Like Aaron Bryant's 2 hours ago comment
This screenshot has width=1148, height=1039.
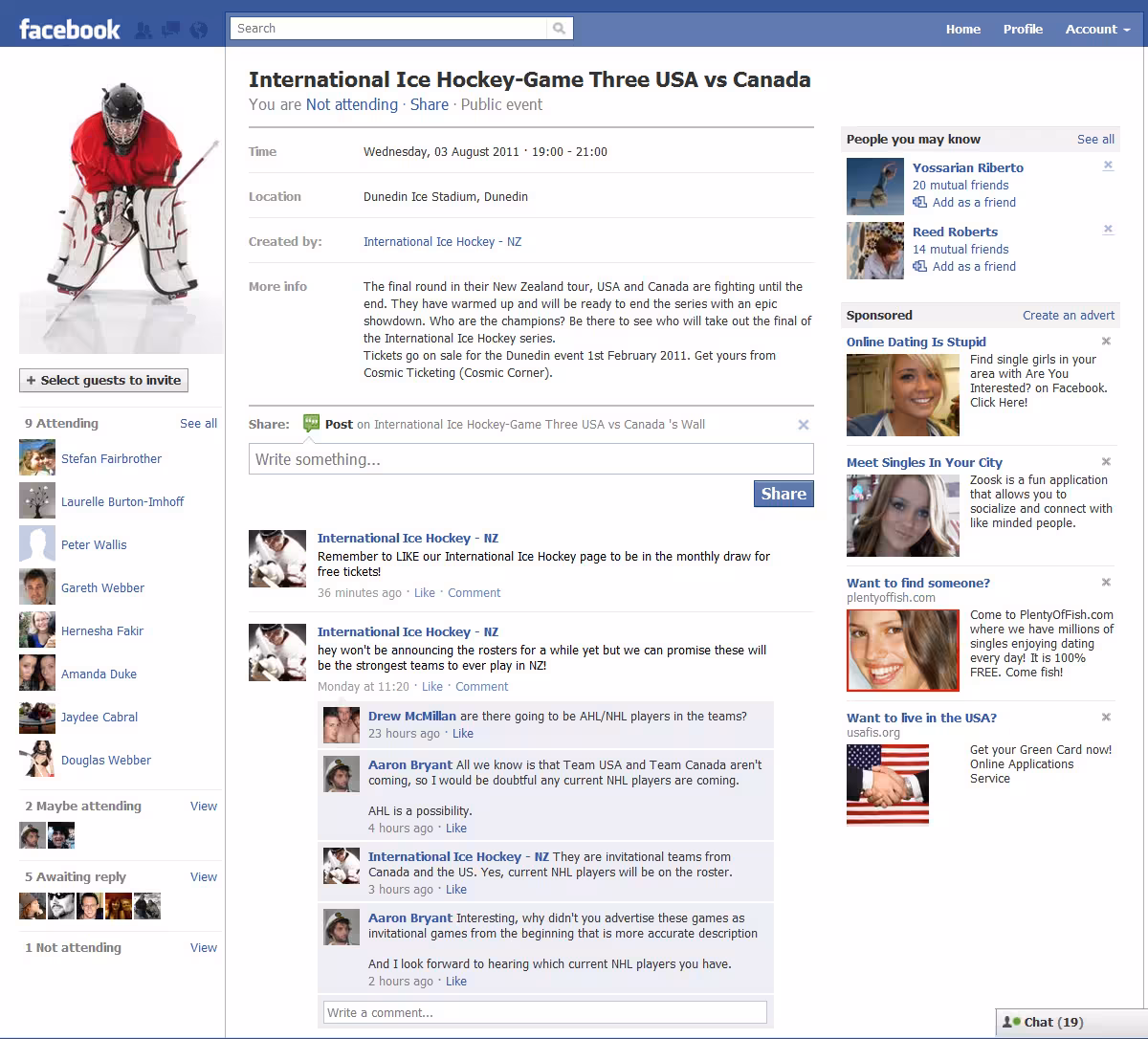point(456,981)
